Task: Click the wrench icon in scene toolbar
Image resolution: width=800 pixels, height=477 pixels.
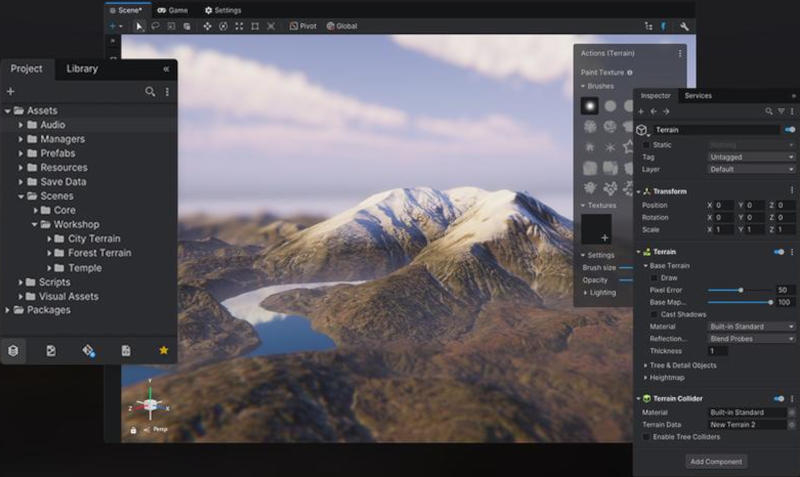Action: [x=684, y=26]
